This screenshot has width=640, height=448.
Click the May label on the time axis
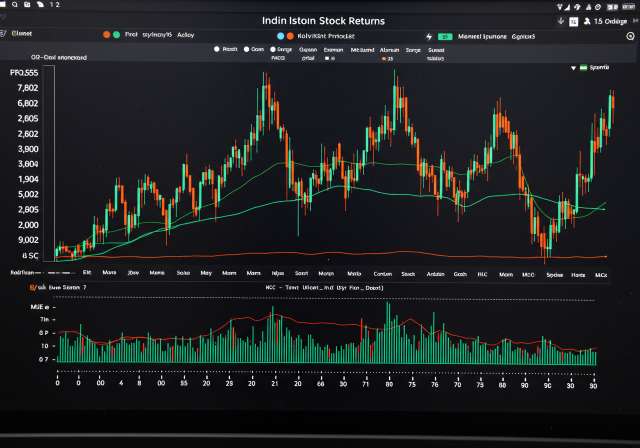(206, 272)
